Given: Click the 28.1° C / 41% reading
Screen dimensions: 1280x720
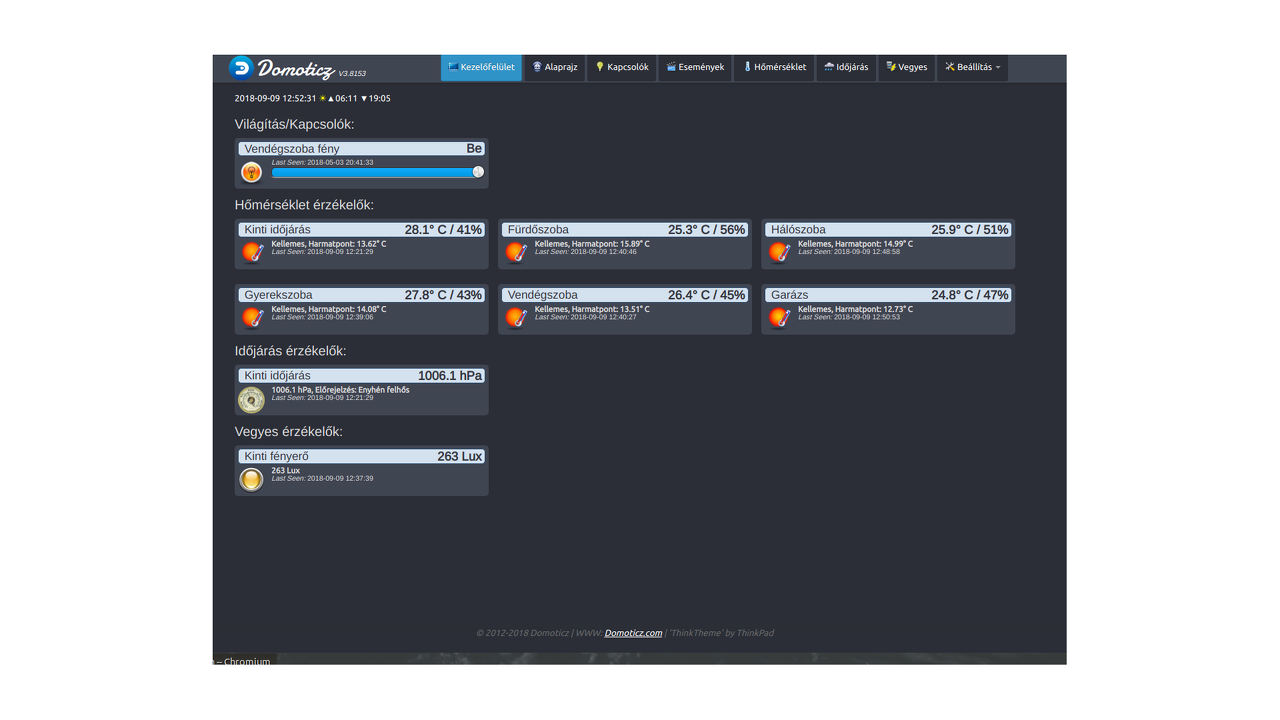Looking at the screenshot, I should (443, 230).
